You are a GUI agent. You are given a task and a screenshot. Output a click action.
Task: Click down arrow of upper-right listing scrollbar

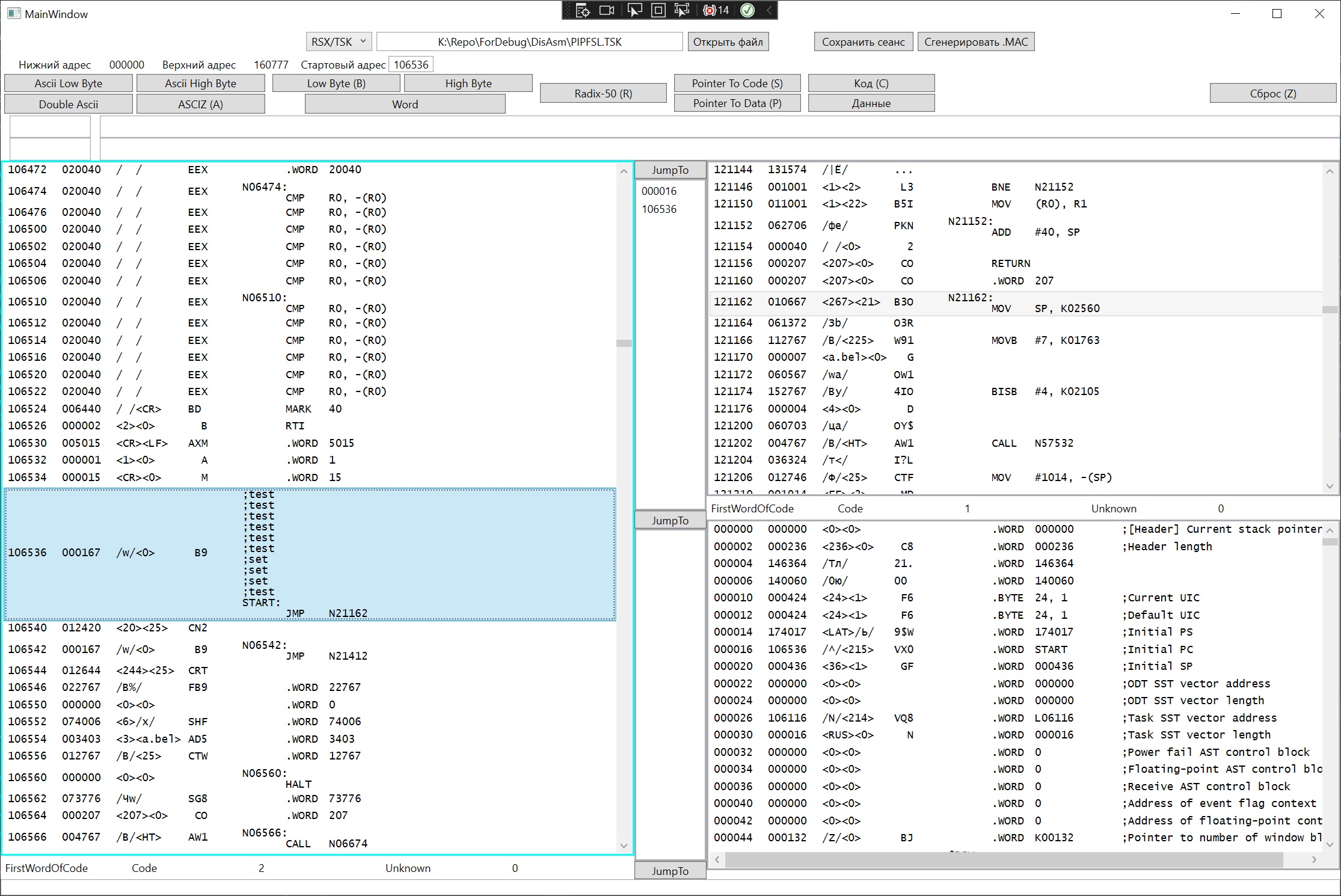click(1330, 486)
